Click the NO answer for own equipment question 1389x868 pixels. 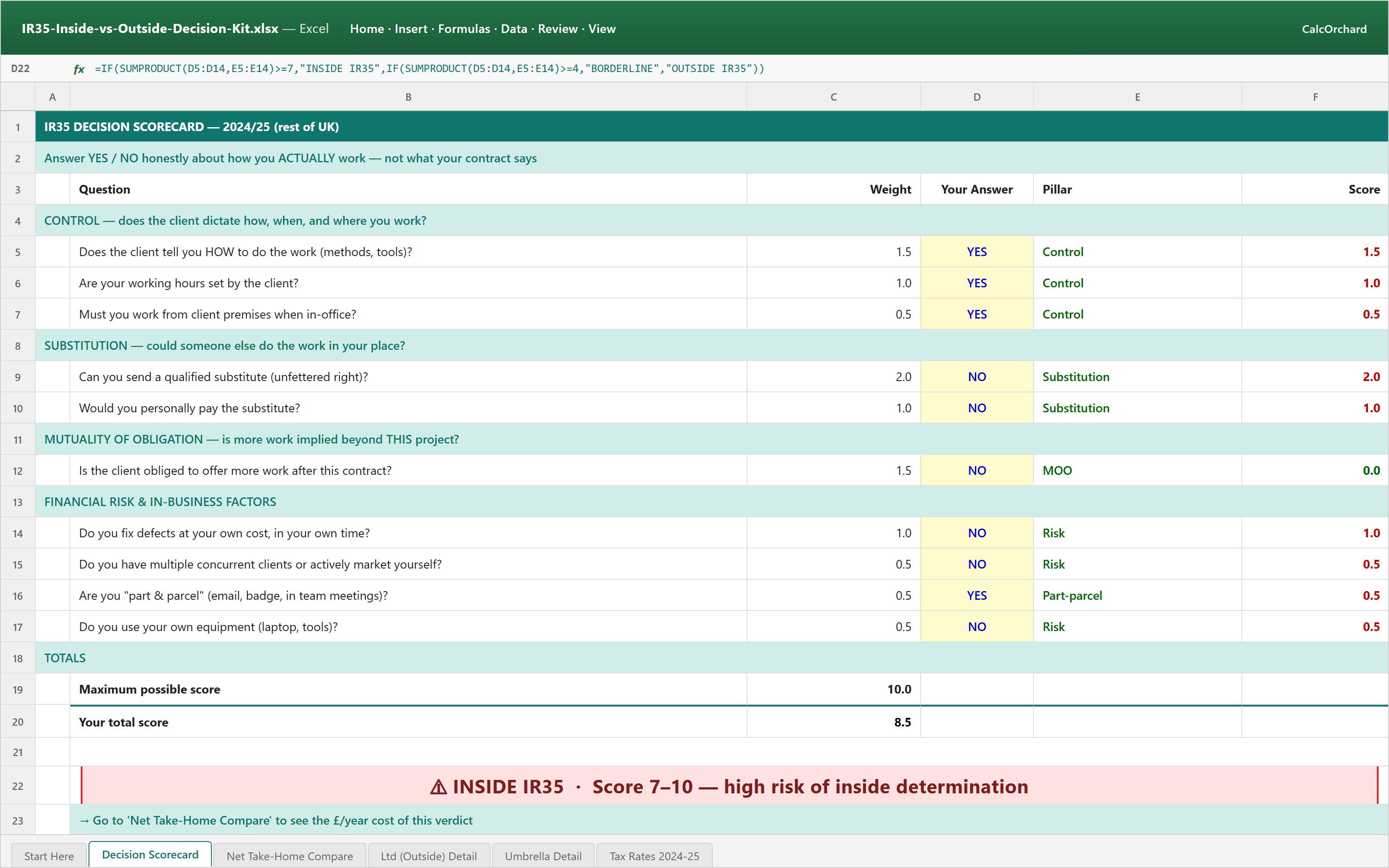(977, 627)
